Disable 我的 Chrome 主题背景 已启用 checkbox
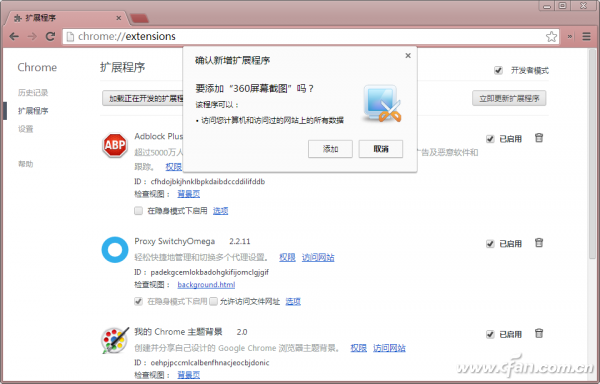Viewport: 600px width, 384px height. pos(490,334)
